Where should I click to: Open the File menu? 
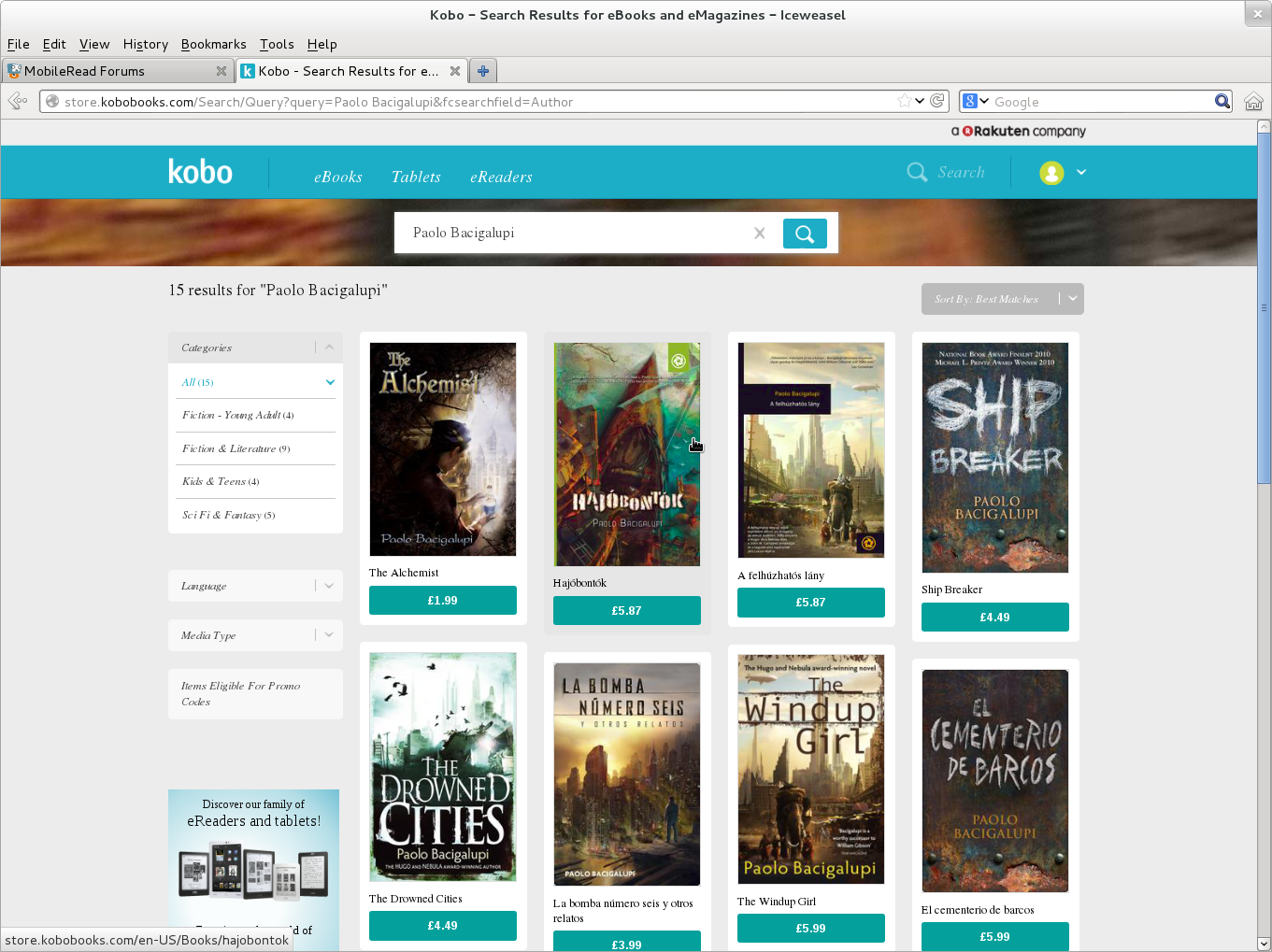pos(19,44)
